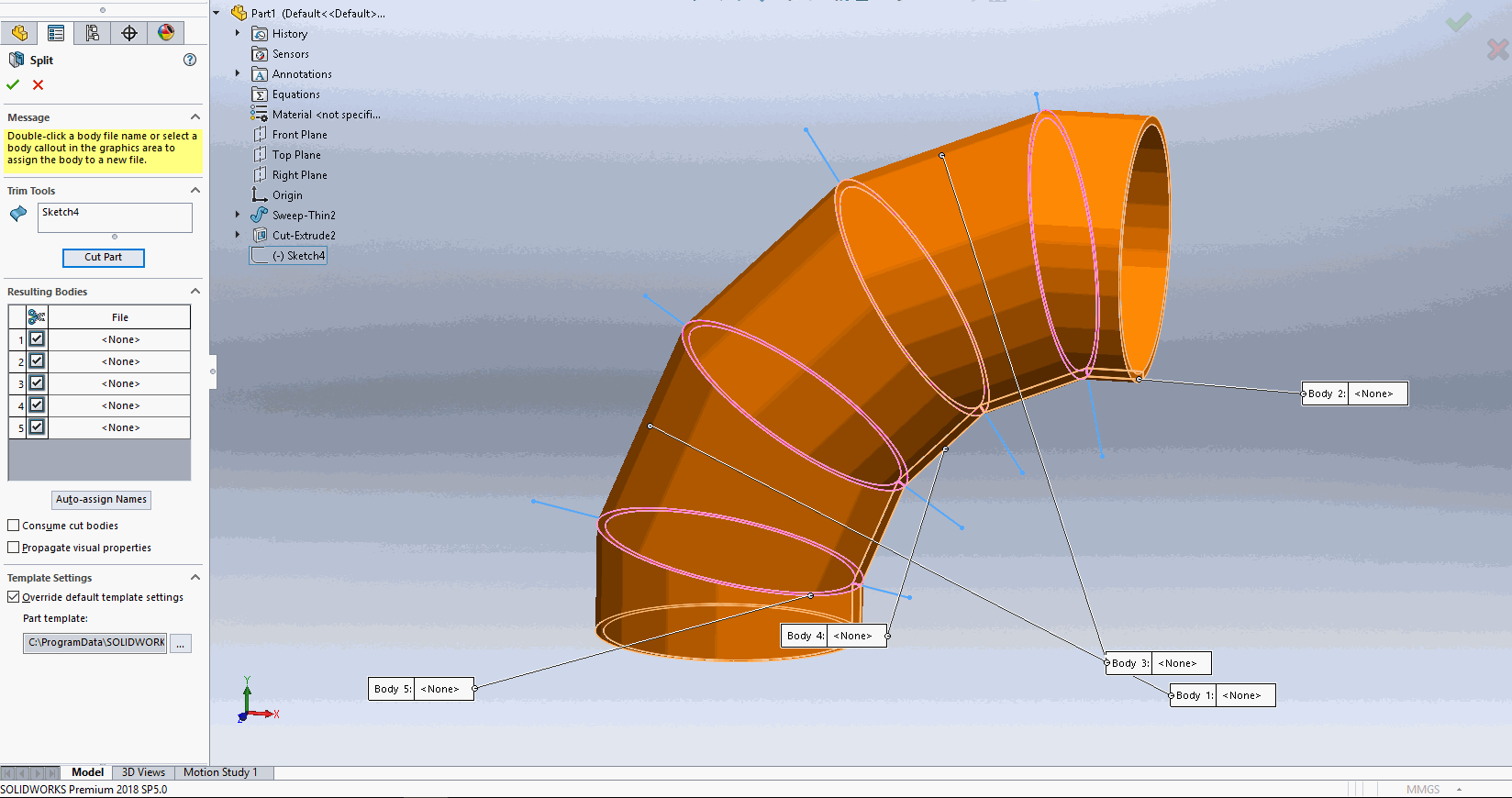Enable Consume cut bodies checkbox
Image resolution: width=1512 pixels, height=798 pixels.
point(14,526)
